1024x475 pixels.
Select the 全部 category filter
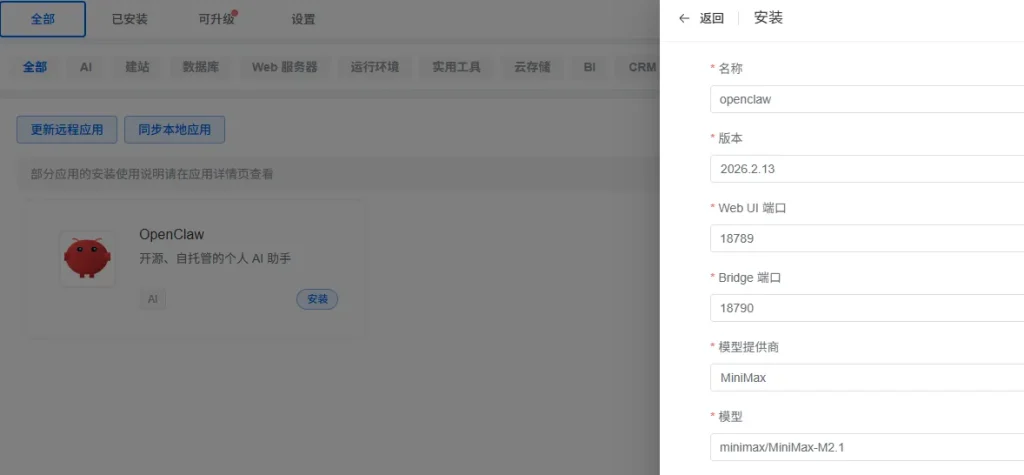[35, 67]
